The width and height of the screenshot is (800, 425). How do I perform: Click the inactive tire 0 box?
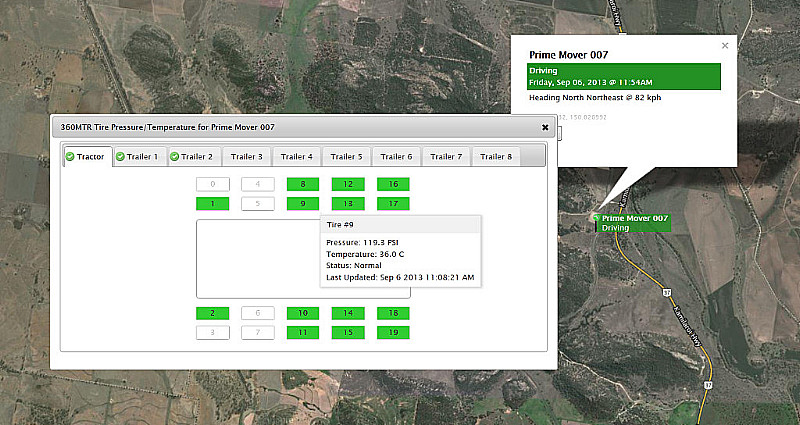click(x=212, y=184)
